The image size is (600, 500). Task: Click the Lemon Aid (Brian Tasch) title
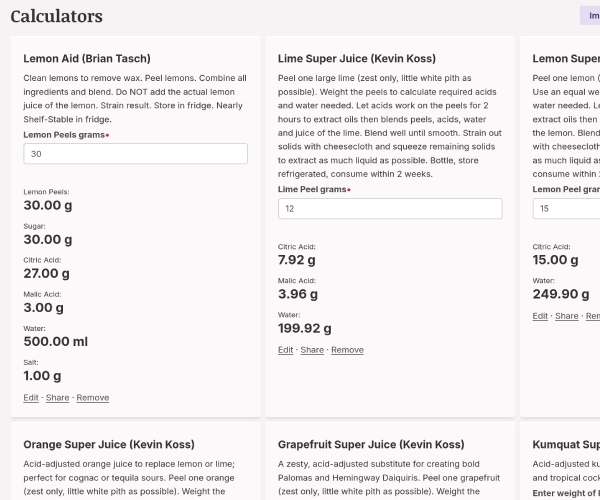point(86,59)
